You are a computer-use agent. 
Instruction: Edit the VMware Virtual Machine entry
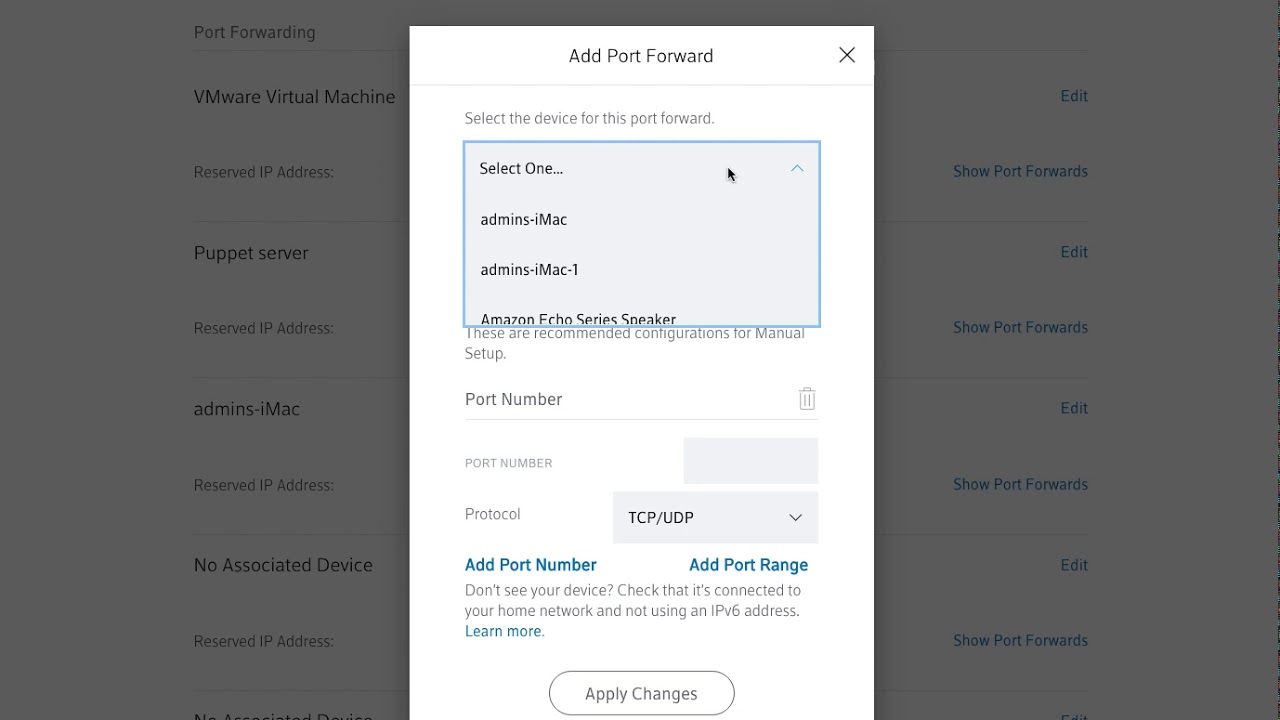pos(1074,96)
